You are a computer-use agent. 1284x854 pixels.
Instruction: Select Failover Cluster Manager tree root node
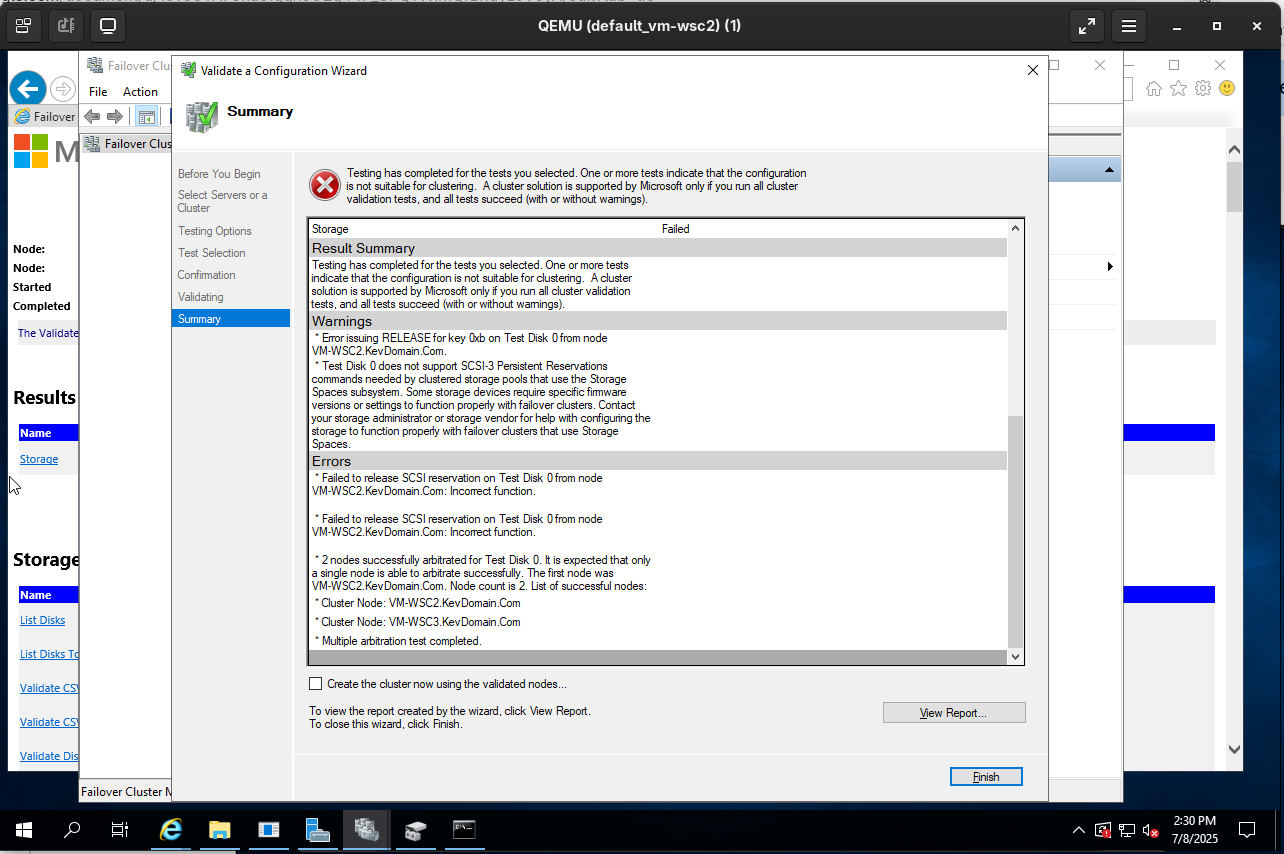tap(129, 143)
